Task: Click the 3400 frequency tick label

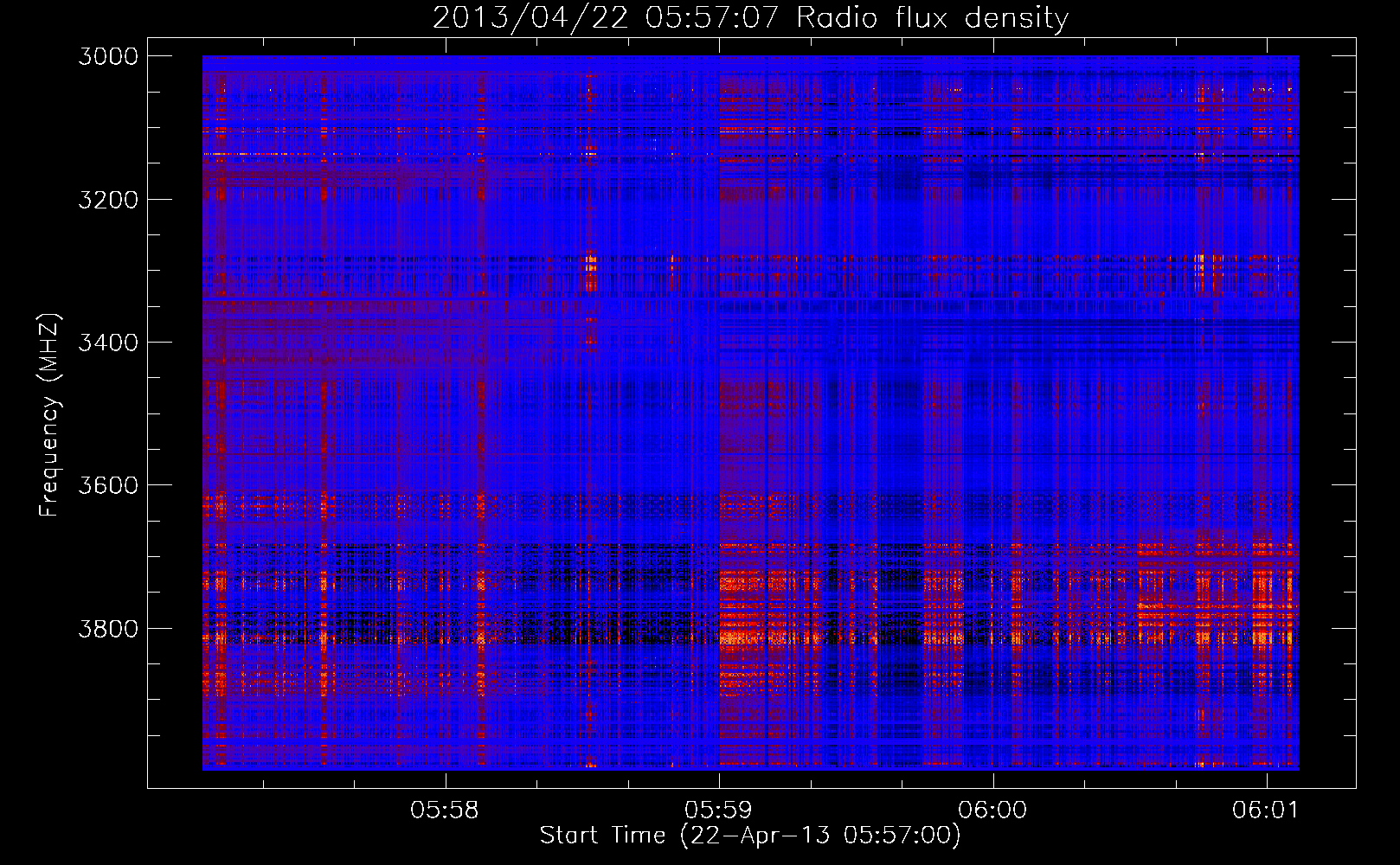Action: tap(108, 343)
